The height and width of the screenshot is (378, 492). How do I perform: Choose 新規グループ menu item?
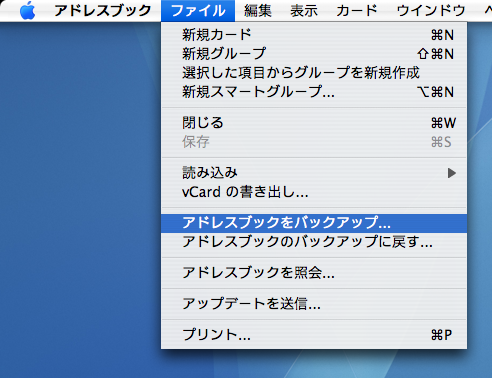click(x=314, y=54)
